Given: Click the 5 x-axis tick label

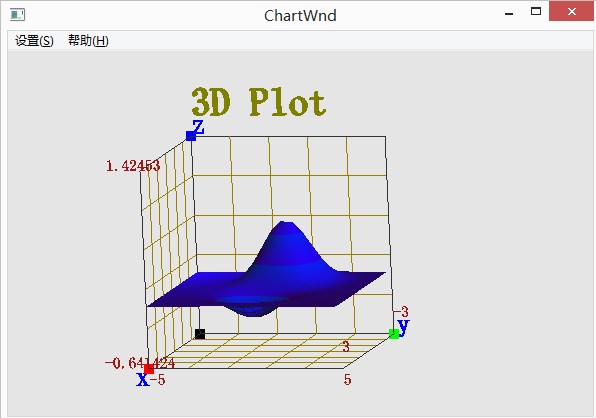Looking at the screenshot, I should coord(347,380).
